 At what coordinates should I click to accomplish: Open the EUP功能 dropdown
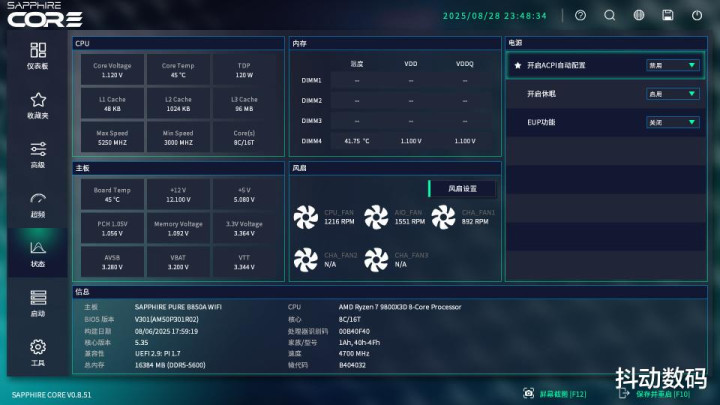click(x=673, y=122)
